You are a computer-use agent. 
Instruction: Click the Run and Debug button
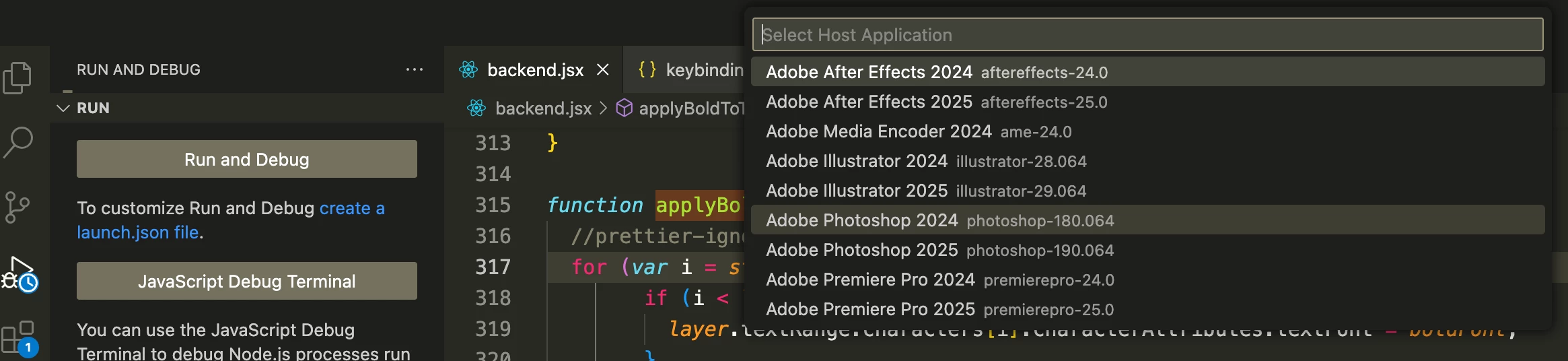point(247,159)
